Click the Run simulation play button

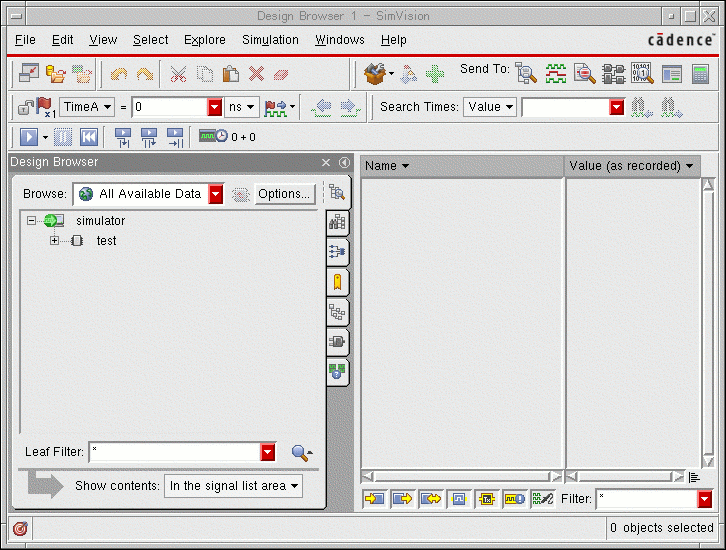click(29, 137)
